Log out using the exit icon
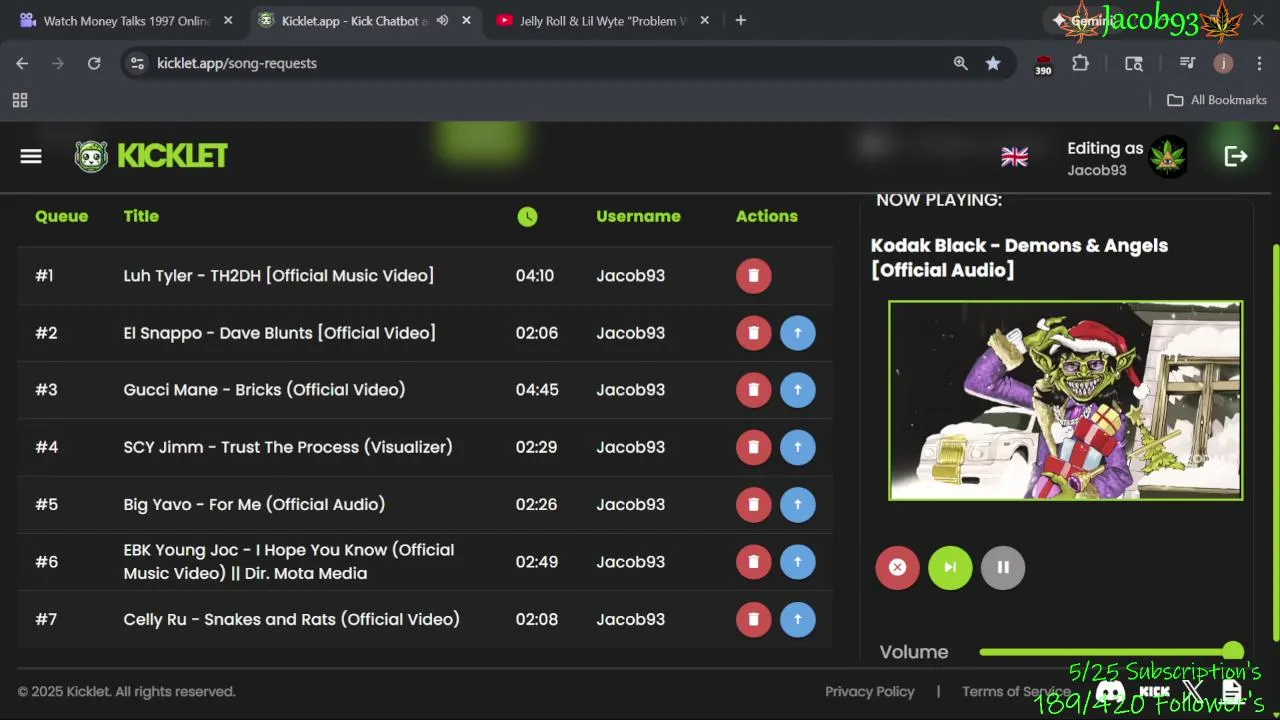This screenshot has height=720, width=1280. (1236, 156)
